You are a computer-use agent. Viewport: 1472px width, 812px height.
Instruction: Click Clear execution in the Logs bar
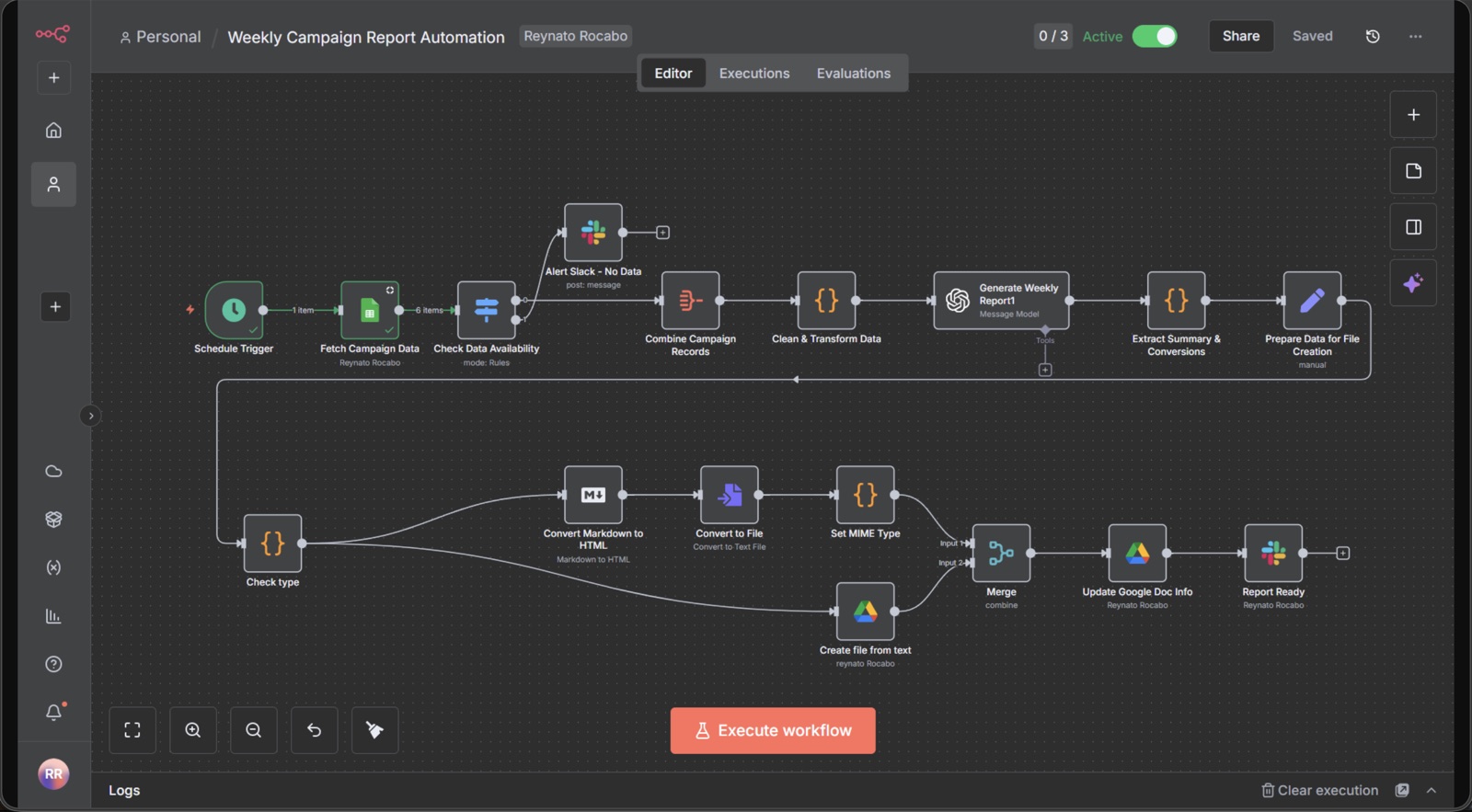point(1320,790)
